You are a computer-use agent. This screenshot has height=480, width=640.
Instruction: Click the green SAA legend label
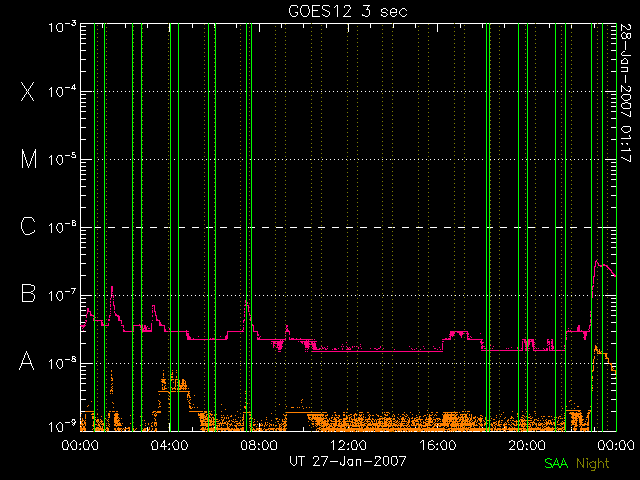pos(556,463)
